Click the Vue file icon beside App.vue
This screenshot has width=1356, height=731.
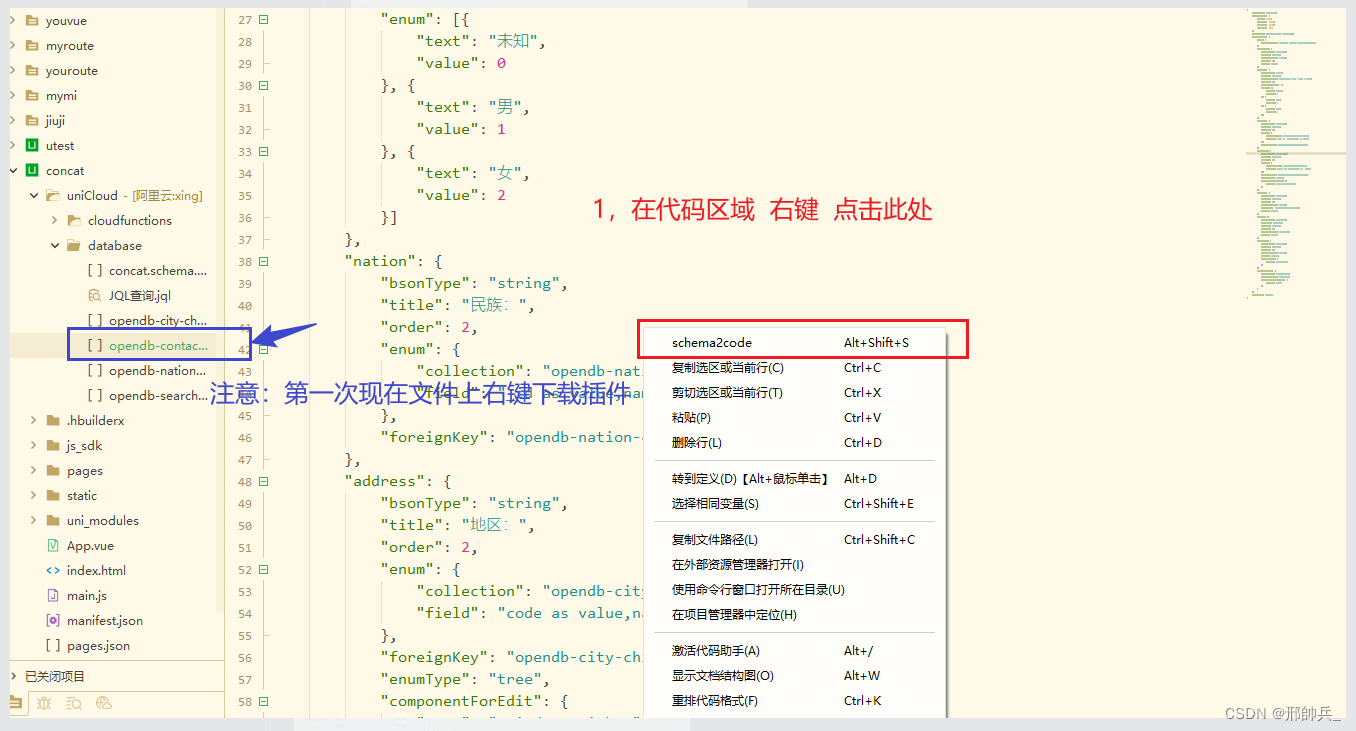53,546
